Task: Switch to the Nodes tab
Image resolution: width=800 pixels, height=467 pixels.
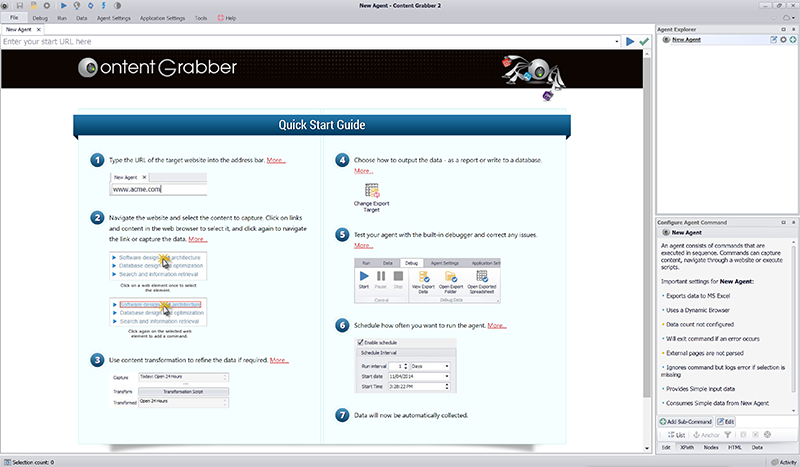Action: pos(711,447)
